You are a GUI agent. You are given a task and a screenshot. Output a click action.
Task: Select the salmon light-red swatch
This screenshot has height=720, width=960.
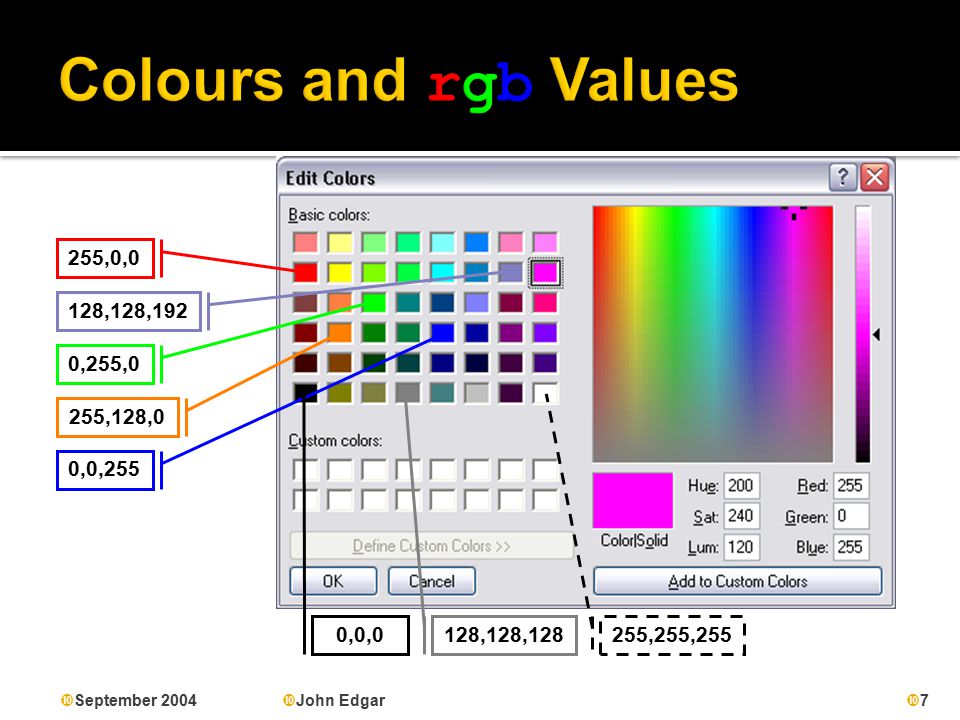306,242
